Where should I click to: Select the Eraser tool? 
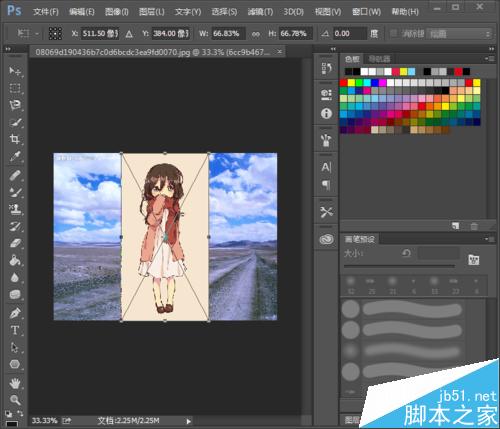click(15, 243)
